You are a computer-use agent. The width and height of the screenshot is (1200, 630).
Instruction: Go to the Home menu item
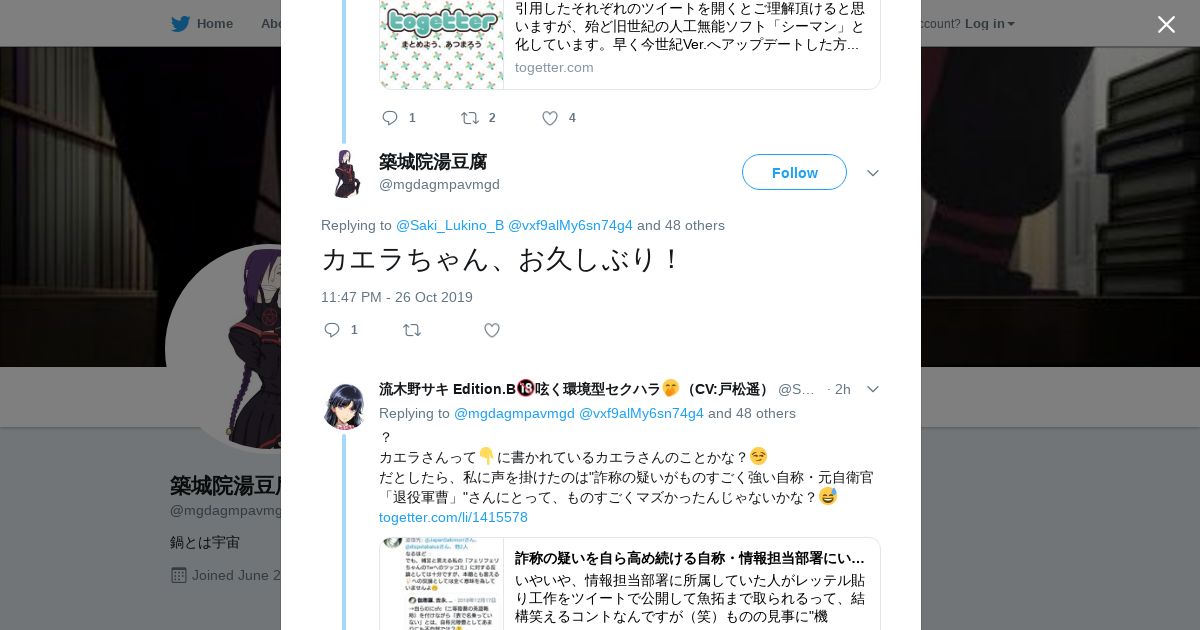[x=215, y=24]
